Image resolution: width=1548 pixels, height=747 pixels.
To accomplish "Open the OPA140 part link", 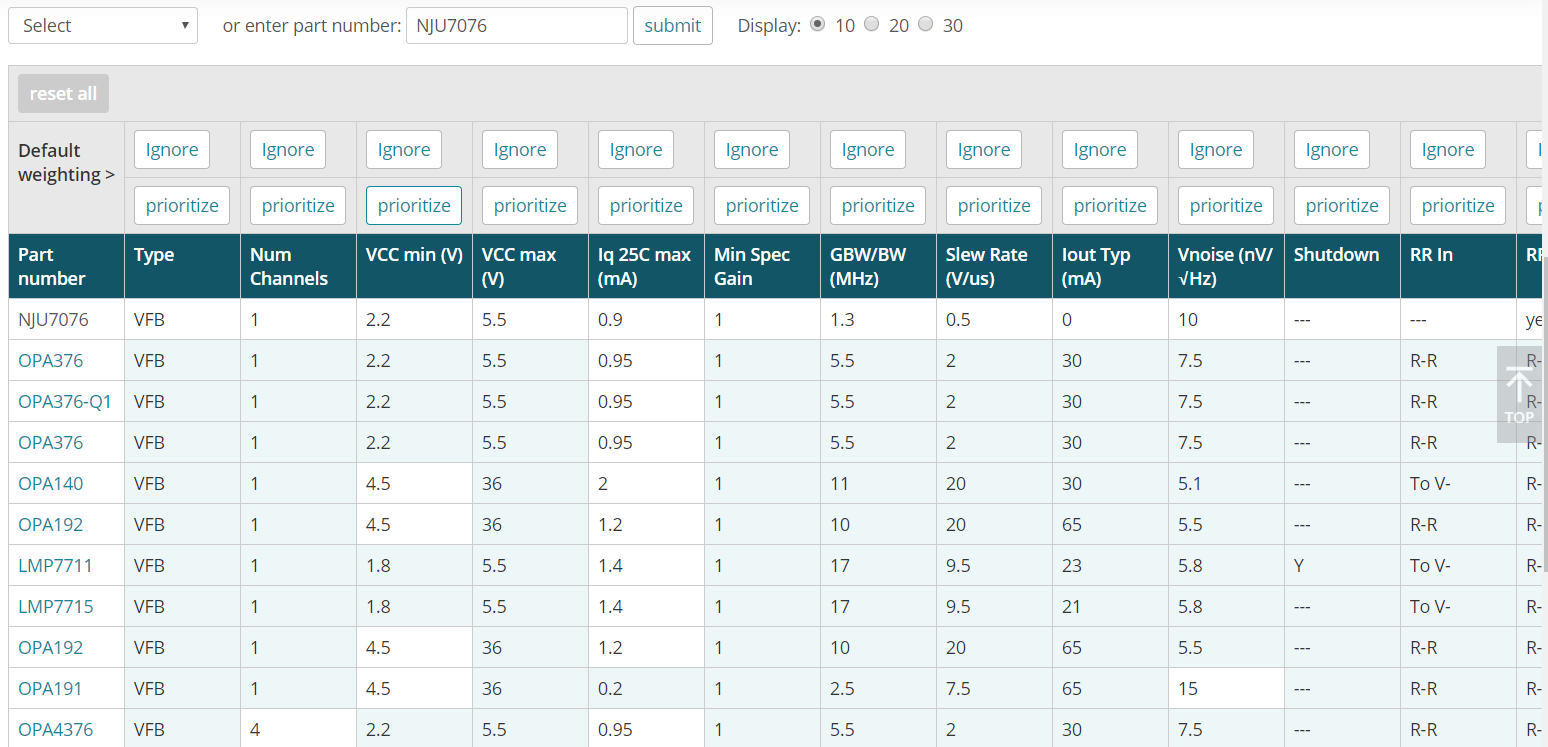I will pyautogui.click(x=51, y=484).
